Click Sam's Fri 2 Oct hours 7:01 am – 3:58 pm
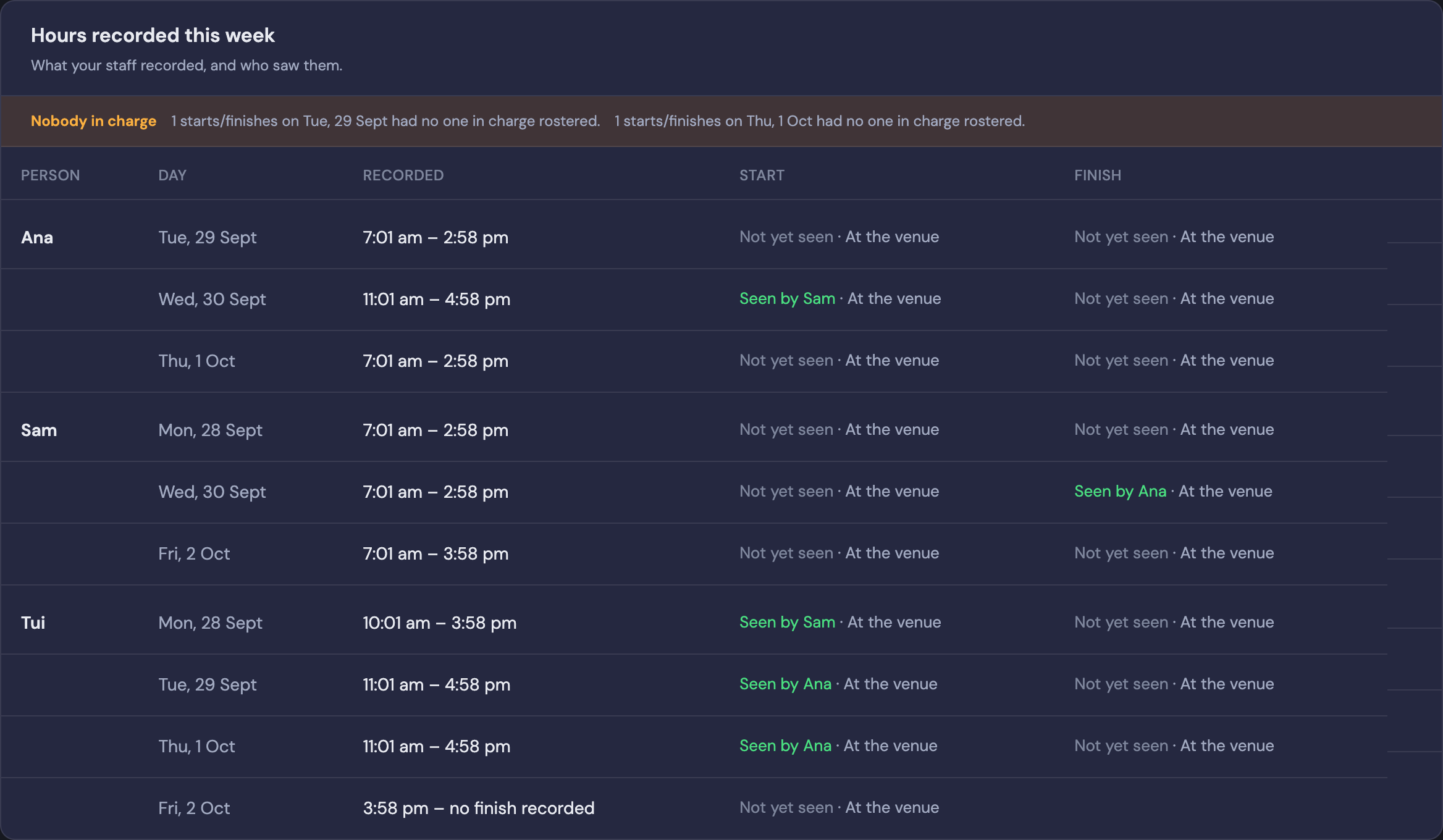This screenshot has height=840, width=1443. [435, 554]
